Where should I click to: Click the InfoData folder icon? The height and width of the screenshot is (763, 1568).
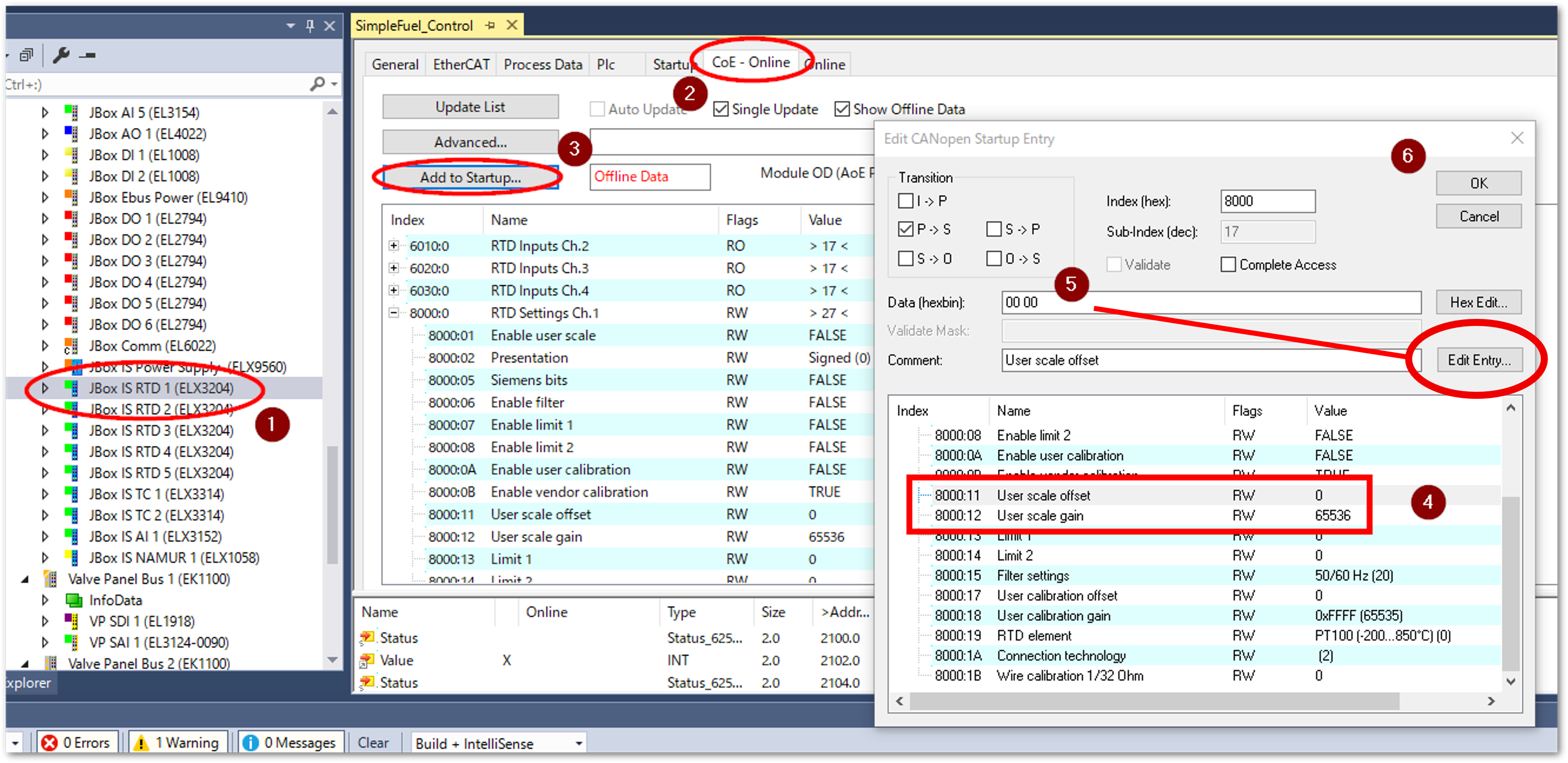click(x=73, y=601)
